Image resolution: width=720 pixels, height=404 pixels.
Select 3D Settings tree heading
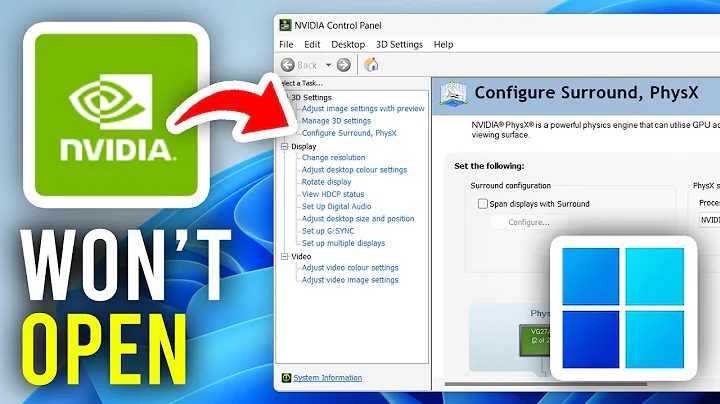click(x=311, y=97)
